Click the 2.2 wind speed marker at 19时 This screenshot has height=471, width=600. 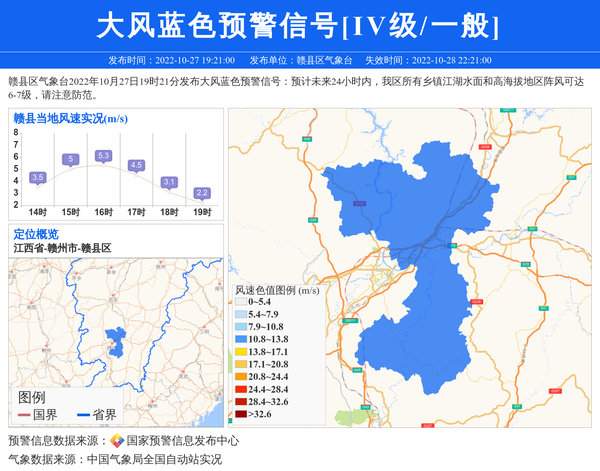tap(202, 192)
